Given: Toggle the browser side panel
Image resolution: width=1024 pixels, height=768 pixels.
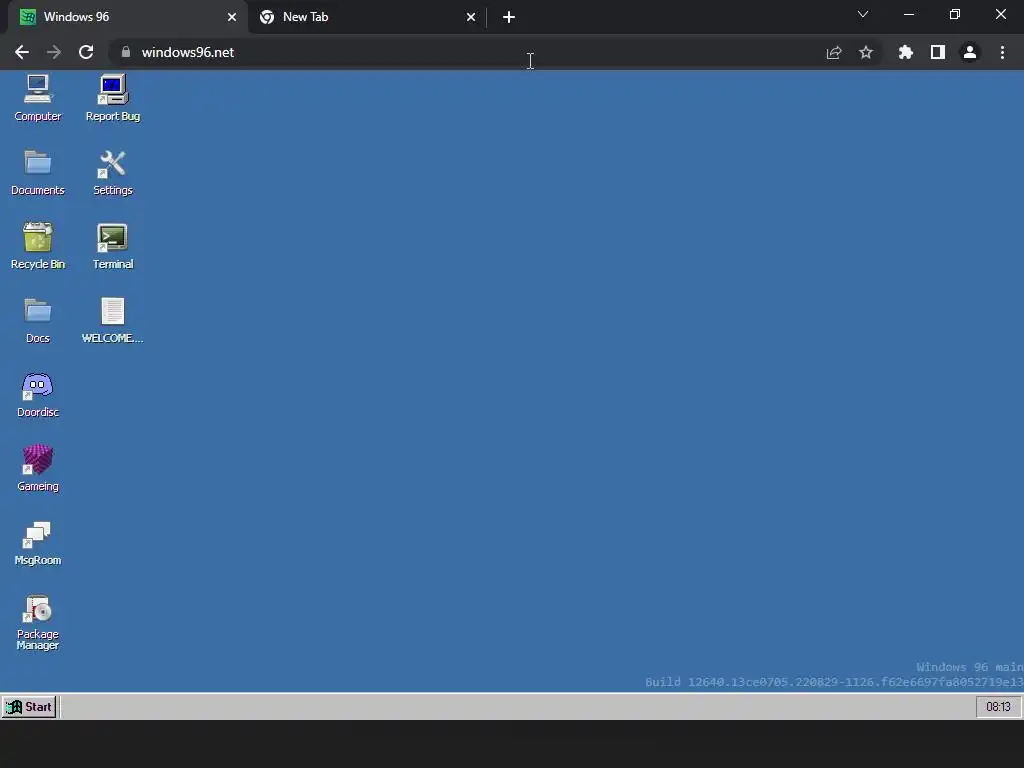Looking at the screenshot, I should 938,52.
